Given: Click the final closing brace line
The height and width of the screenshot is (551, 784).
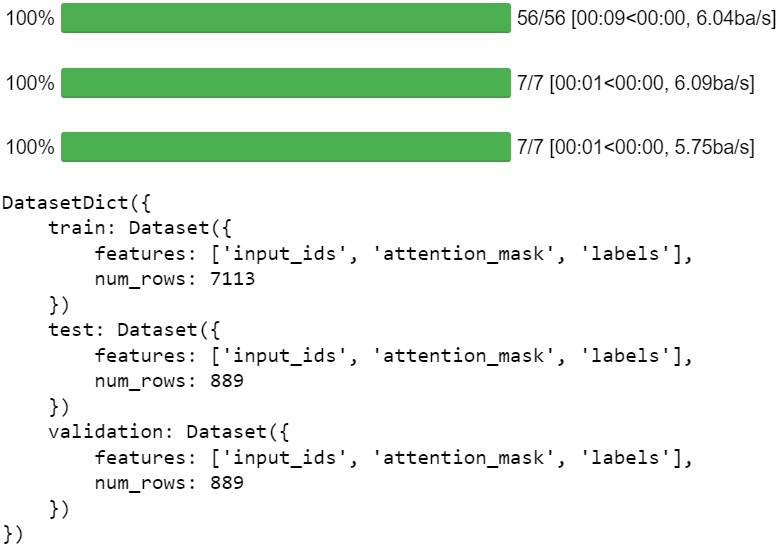Looking at the screenshot, I should click(13, 534).
